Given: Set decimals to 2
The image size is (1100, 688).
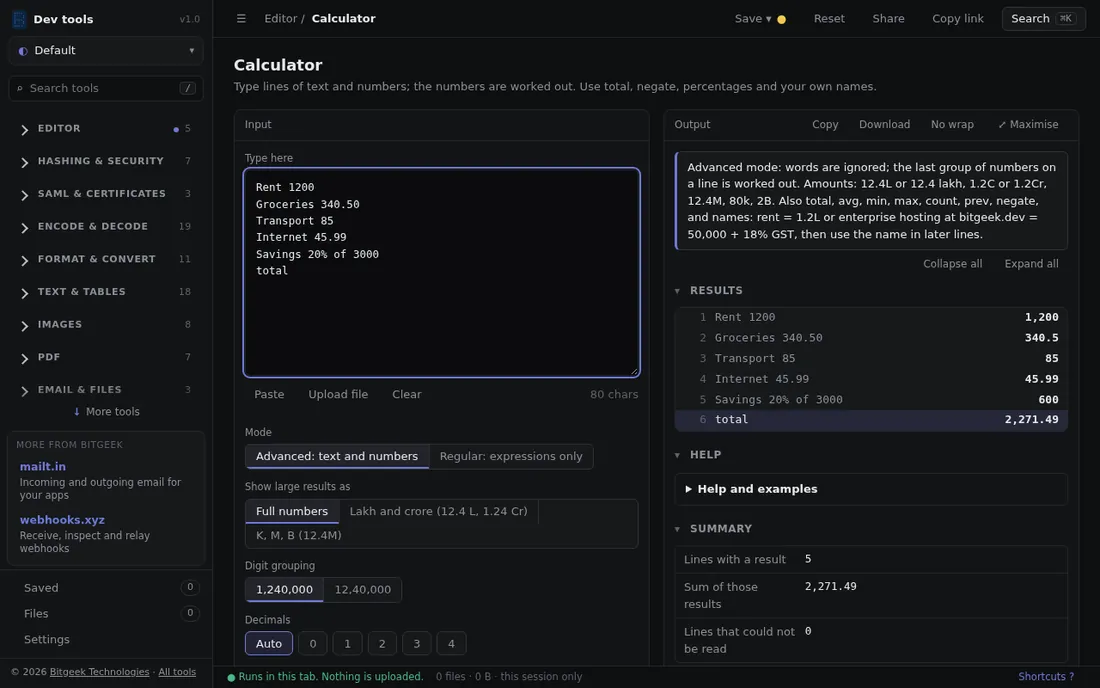Looking at the screenshot, I should 382,644.
